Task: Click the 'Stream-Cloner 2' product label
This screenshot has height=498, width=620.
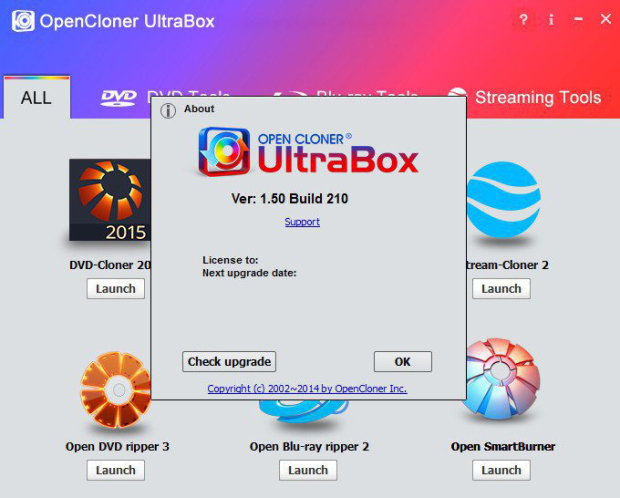Action: (508, 265)
